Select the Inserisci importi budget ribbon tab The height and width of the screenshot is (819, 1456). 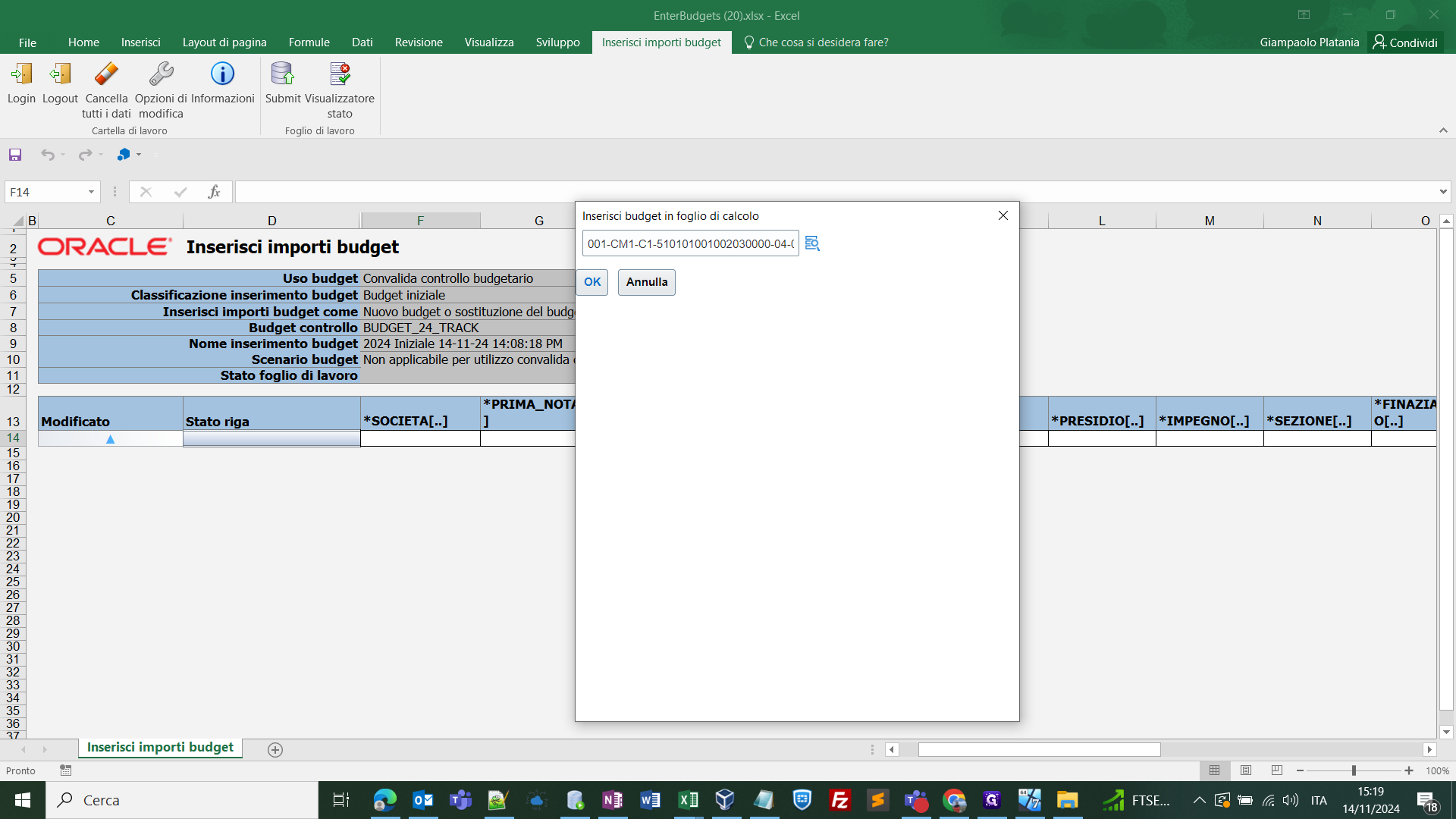(661, 42)
